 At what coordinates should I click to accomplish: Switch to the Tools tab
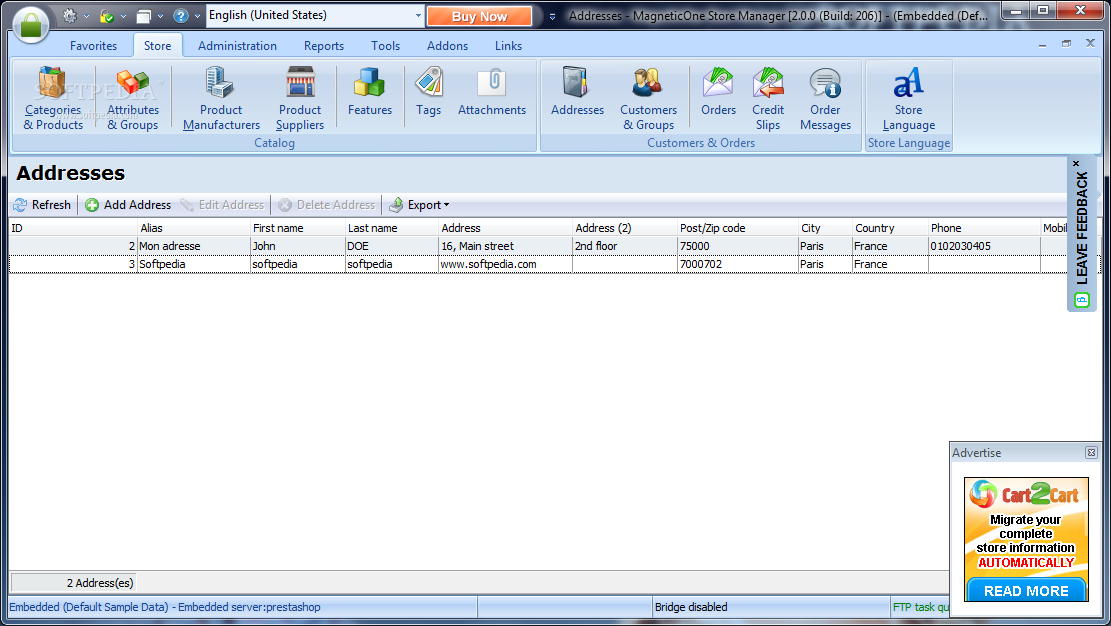(x=385, y=45)
